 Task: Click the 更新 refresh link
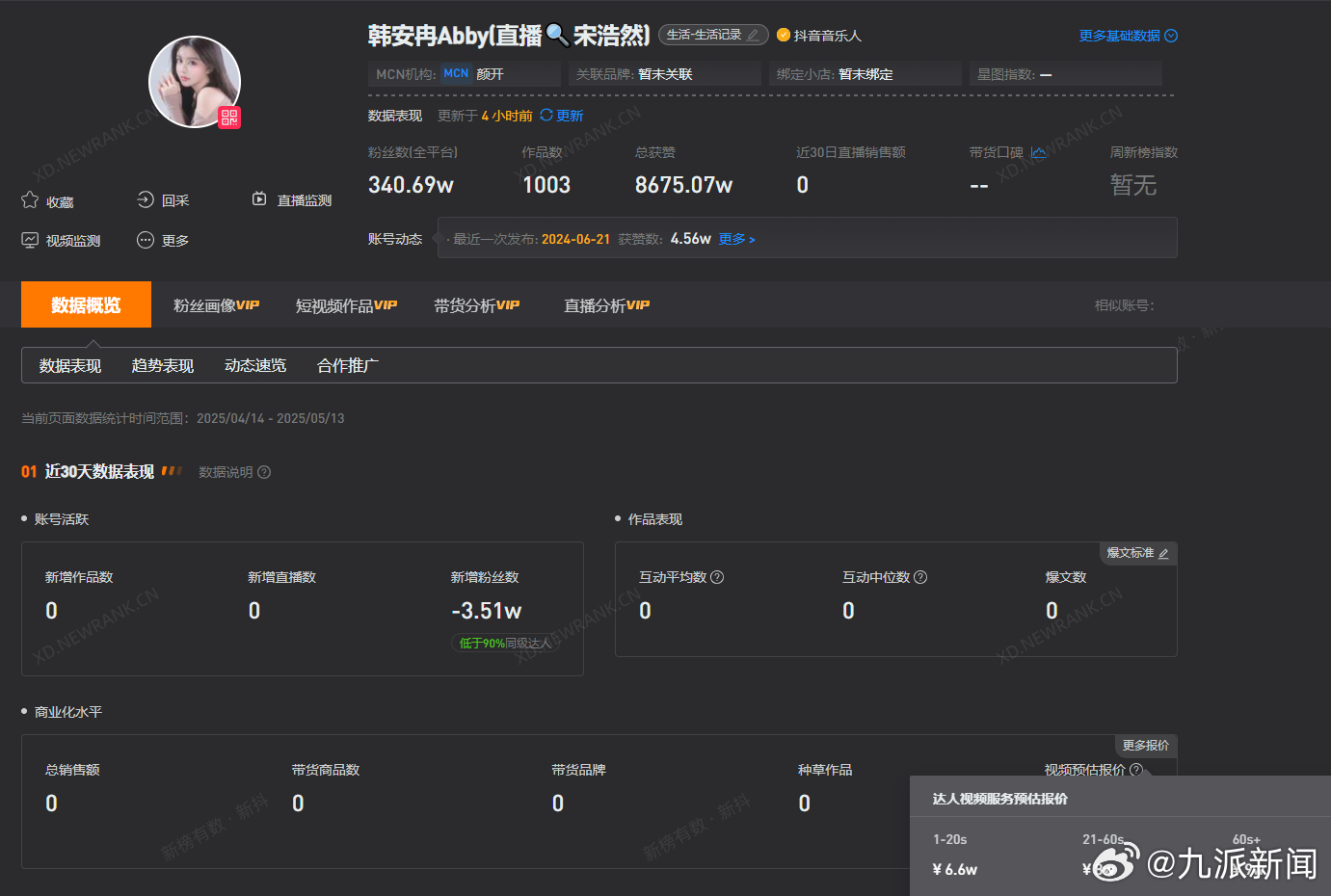click(x=570, y=116)
